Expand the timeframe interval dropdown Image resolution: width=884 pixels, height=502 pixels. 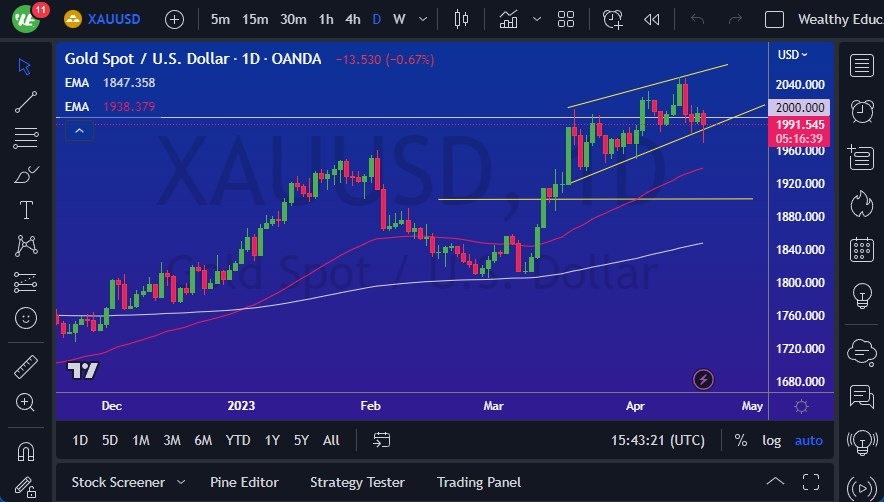(423, 19)
